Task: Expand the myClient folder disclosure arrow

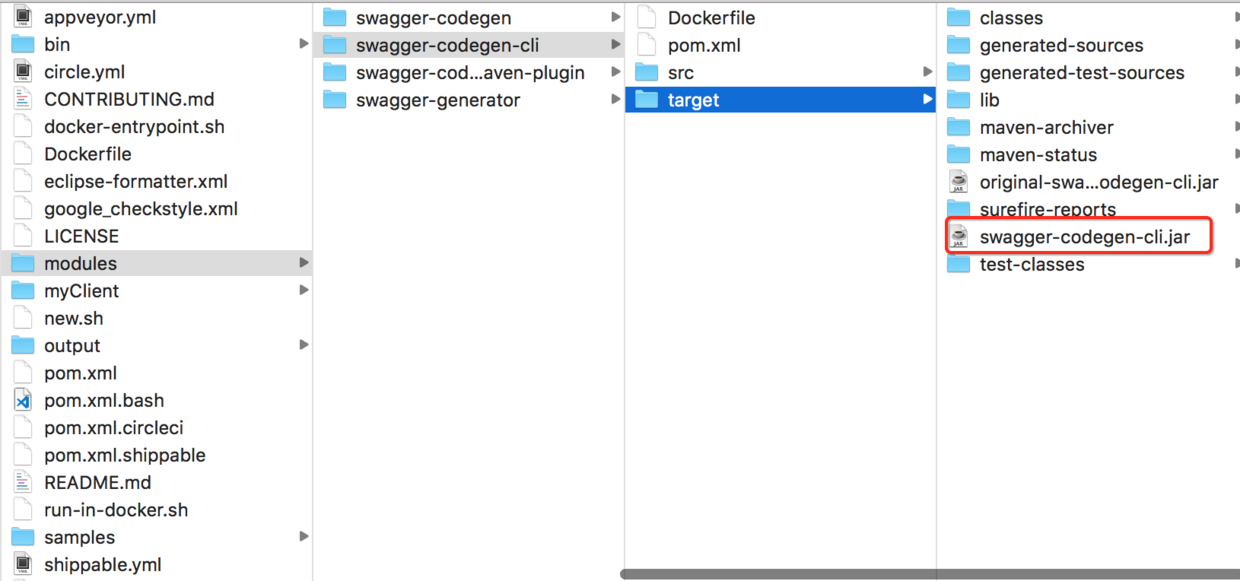Action: point(304,291)
